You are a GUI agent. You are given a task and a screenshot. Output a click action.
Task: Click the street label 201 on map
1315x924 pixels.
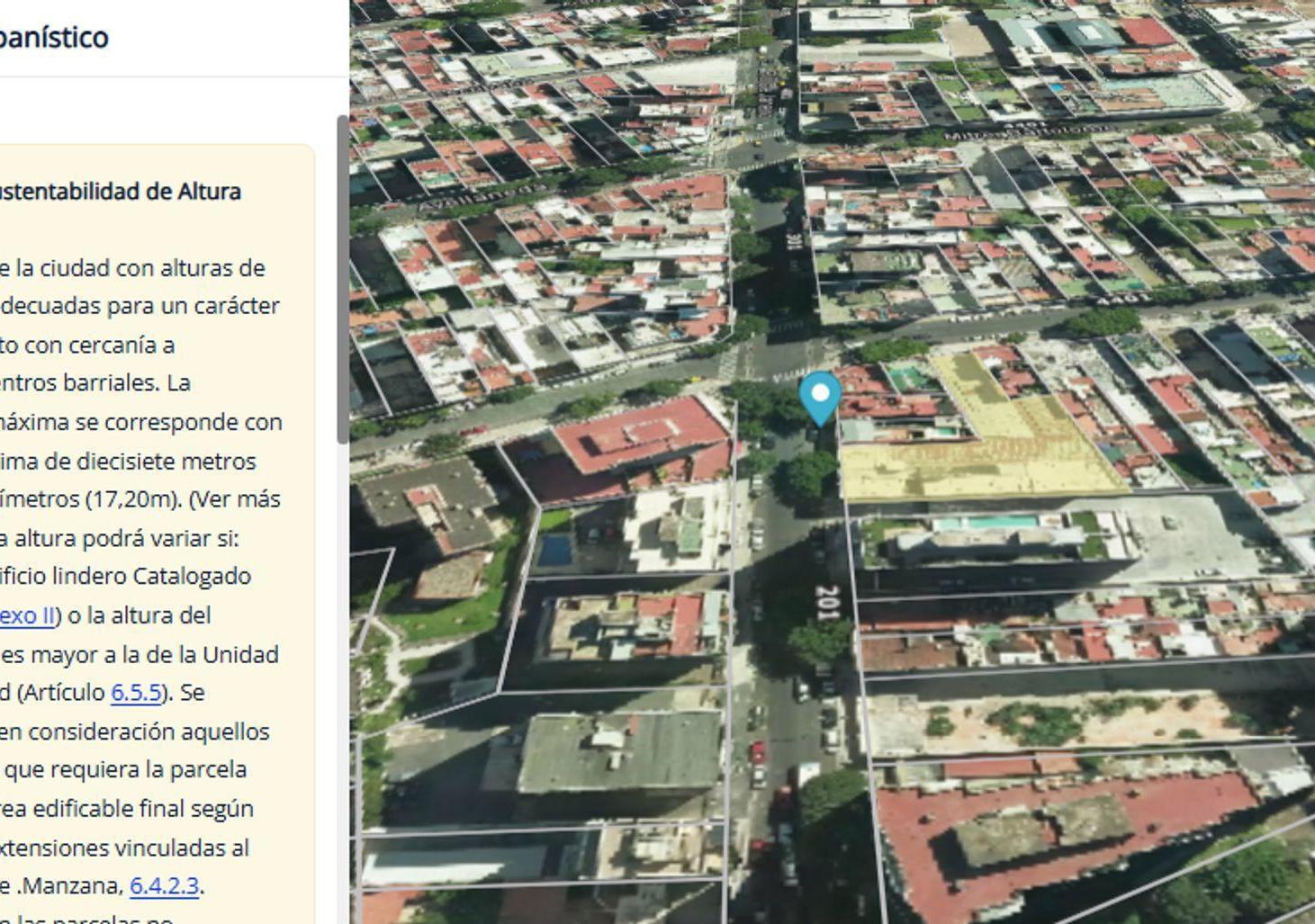[828, 603]
